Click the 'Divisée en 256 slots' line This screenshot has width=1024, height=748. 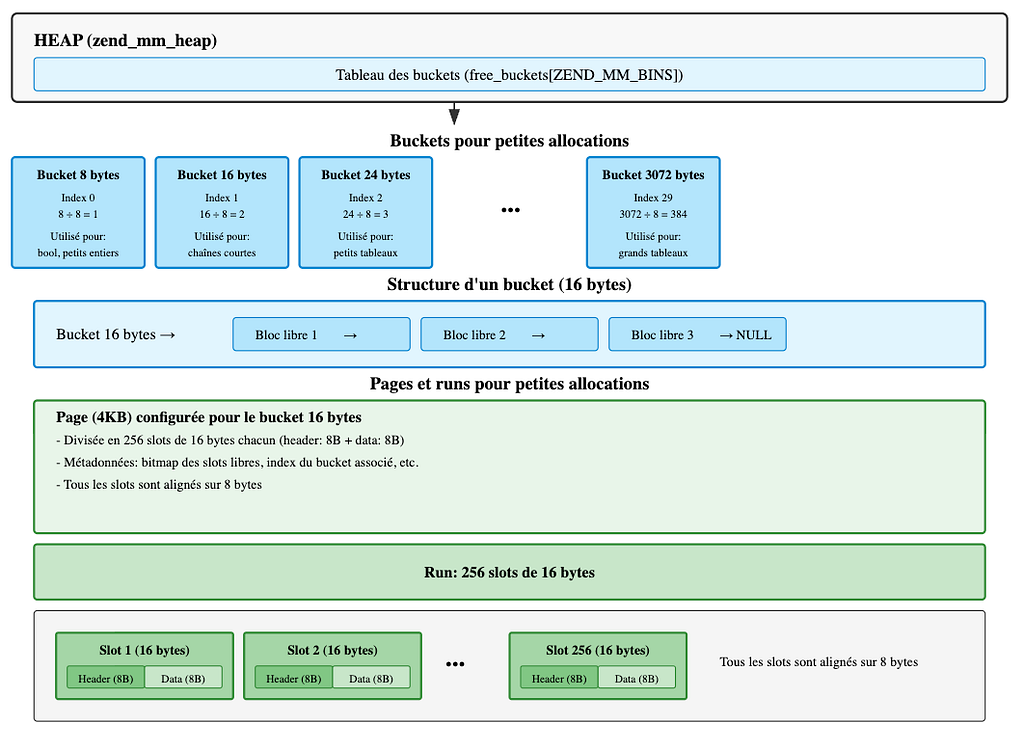(230, 440)
